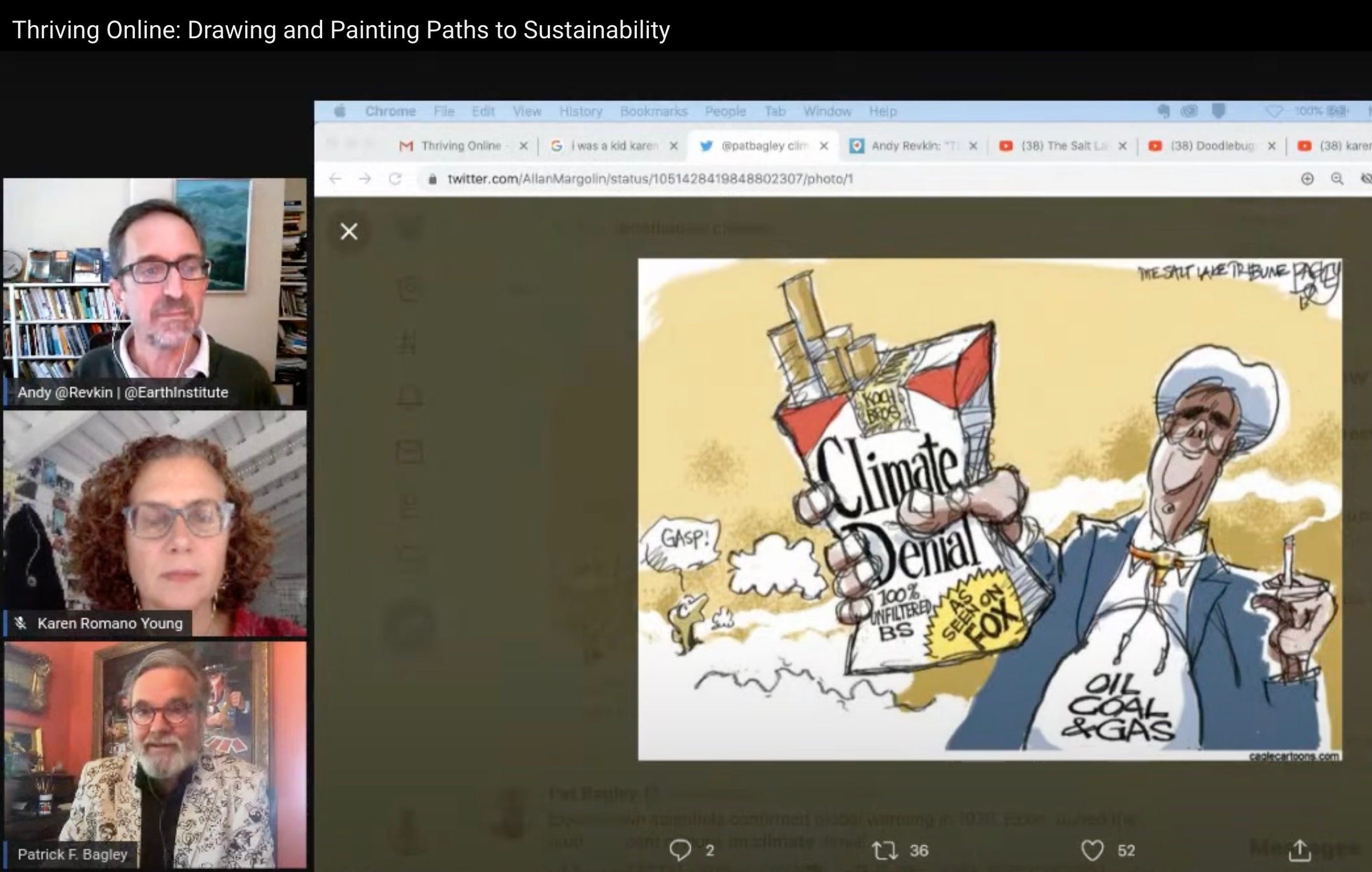Open the Tab menu
Image resolution: width=1372 pixels, height=872 pixels.
(x=775, y=111)
